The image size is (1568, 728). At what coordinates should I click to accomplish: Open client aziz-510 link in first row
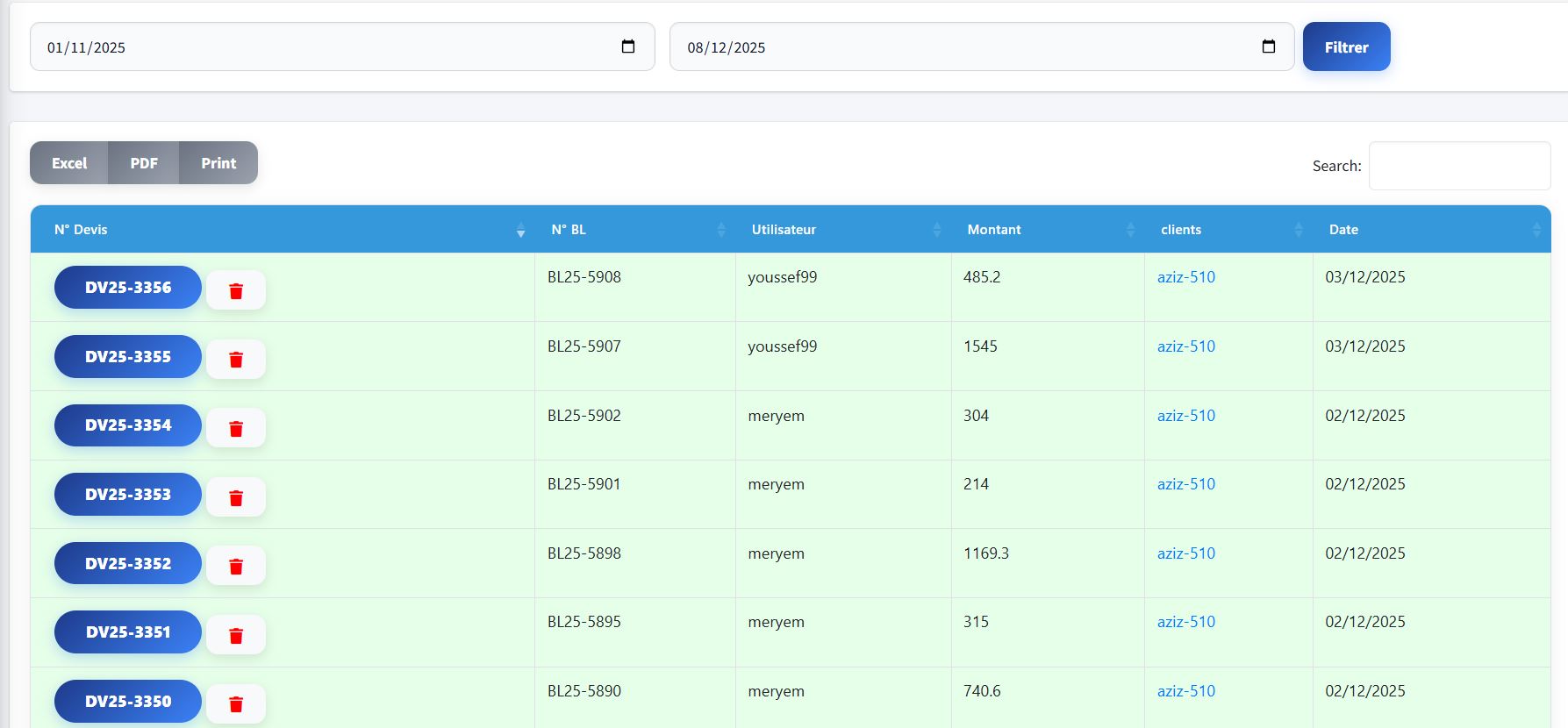tap(1185, 277)
